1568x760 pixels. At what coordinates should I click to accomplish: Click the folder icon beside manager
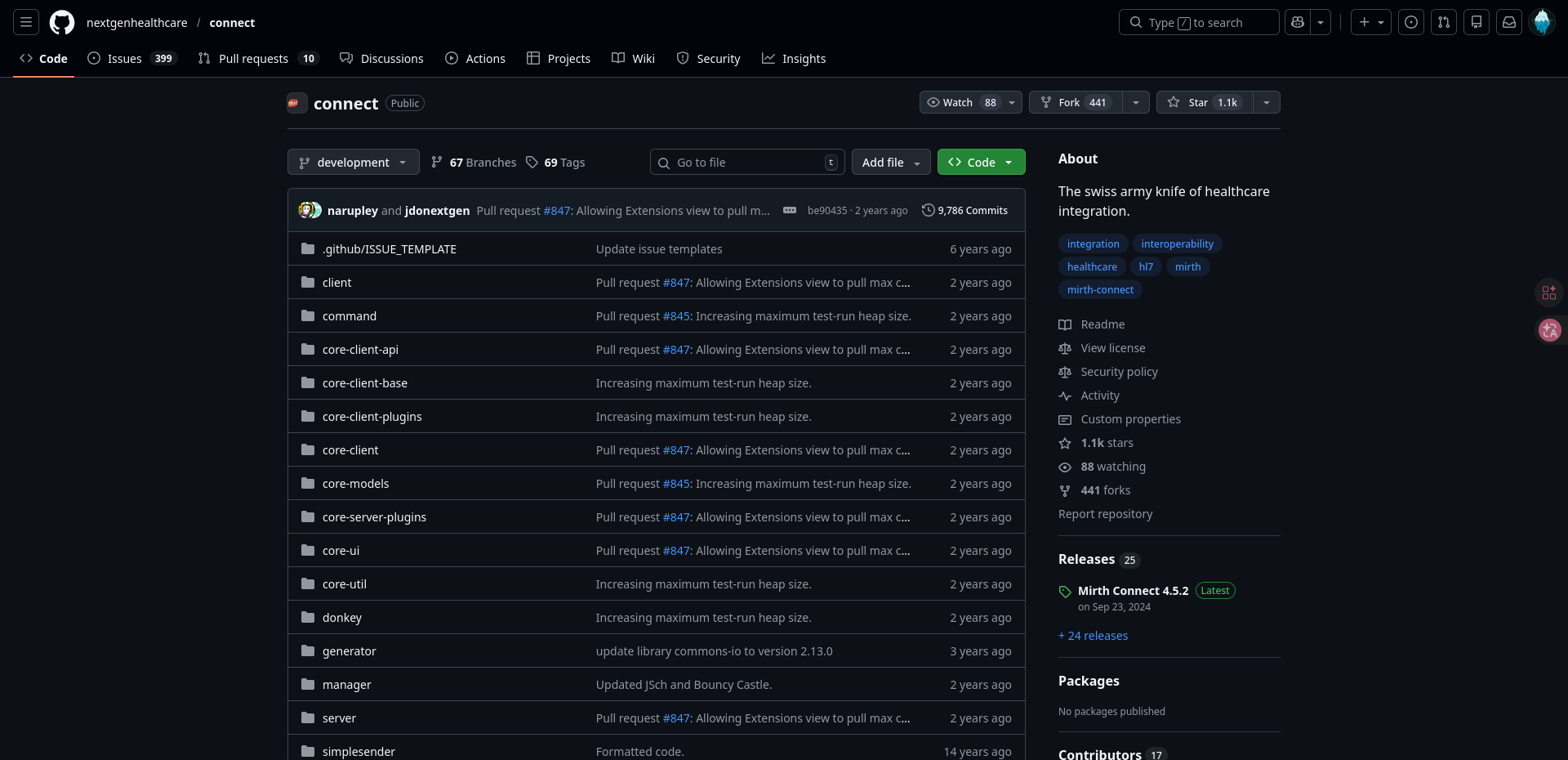308,685
